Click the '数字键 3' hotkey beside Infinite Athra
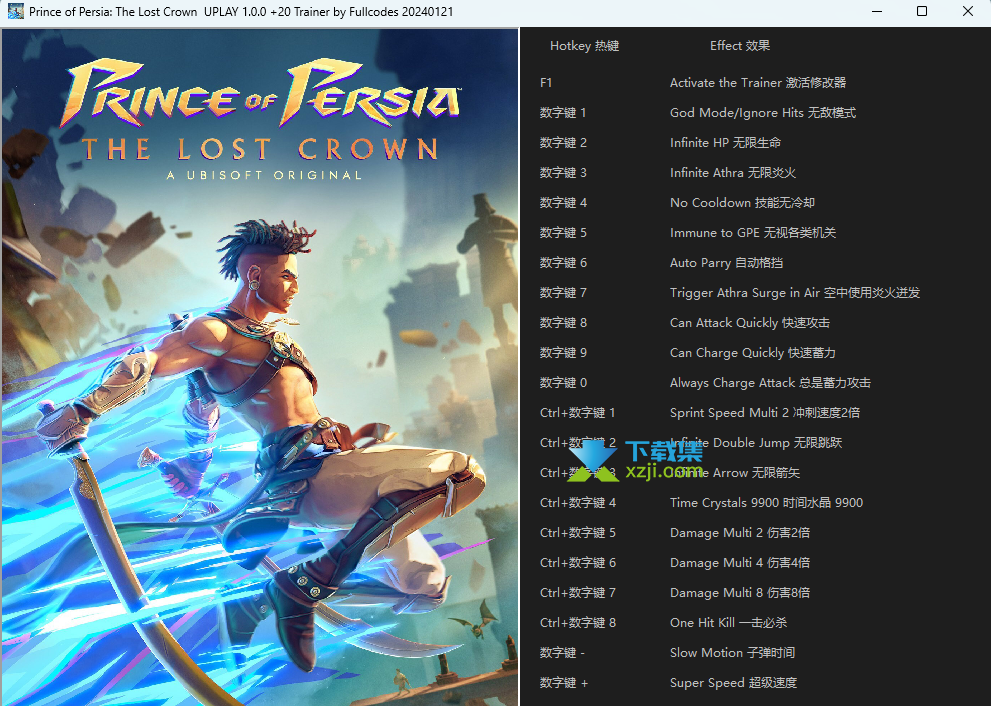 pos(563,173)
